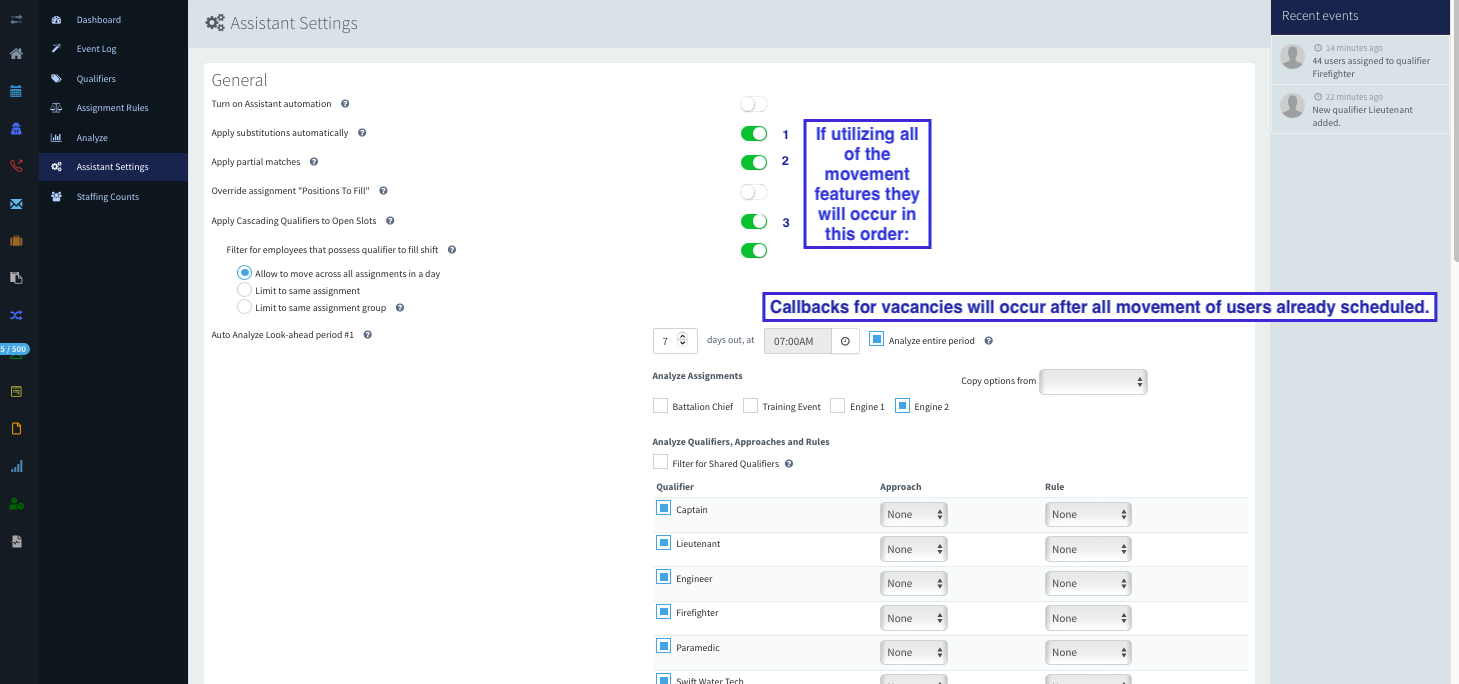Click help icon beside Override assignment Positions To Fill
Image resolution: width=1459 pixels, height=684 pixels.
[x=383, y=191]
